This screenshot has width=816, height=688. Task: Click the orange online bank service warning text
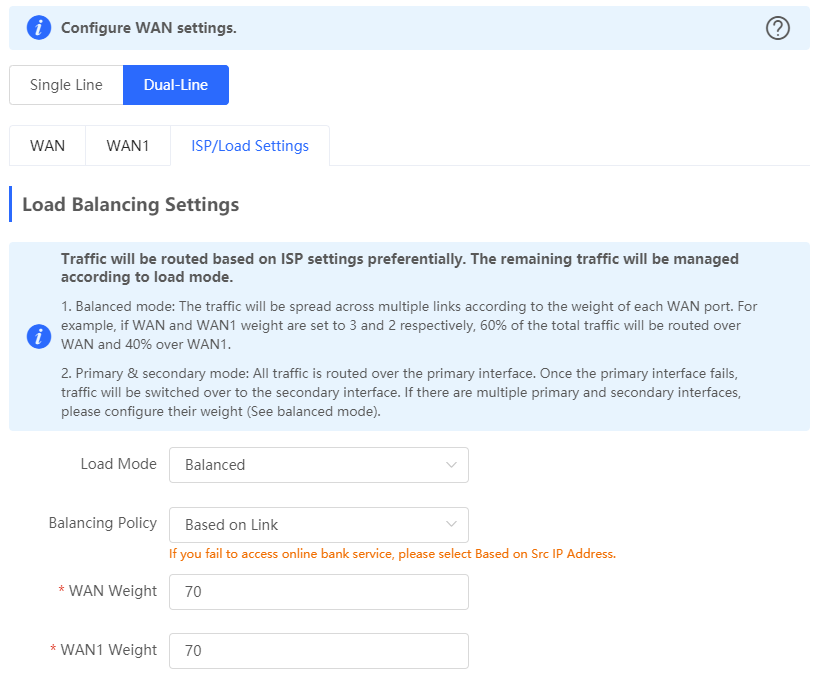coord(392,554)
